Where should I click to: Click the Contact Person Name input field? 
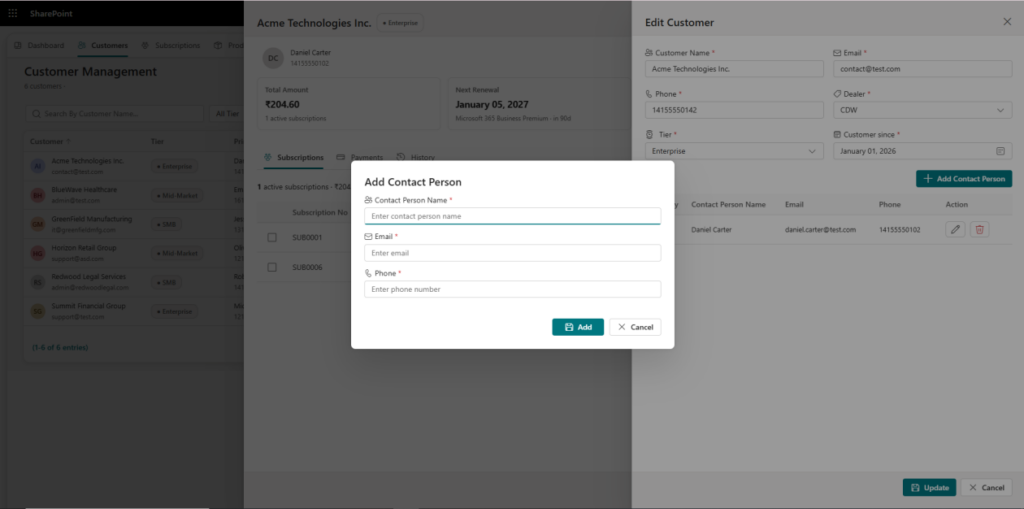(x=512, y=216)
